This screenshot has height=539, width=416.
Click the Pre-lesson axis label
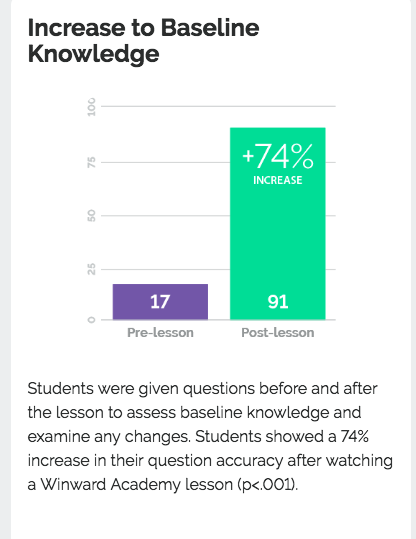click(x=160, y=333)
